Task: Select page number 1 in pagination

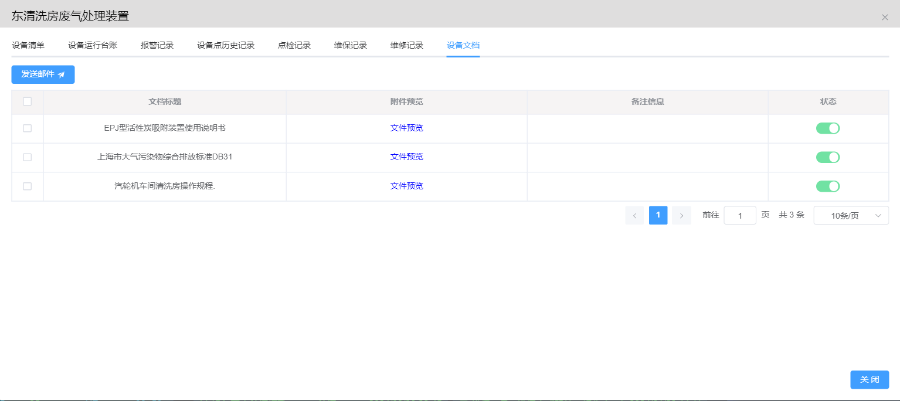Action: coord(658,215)
